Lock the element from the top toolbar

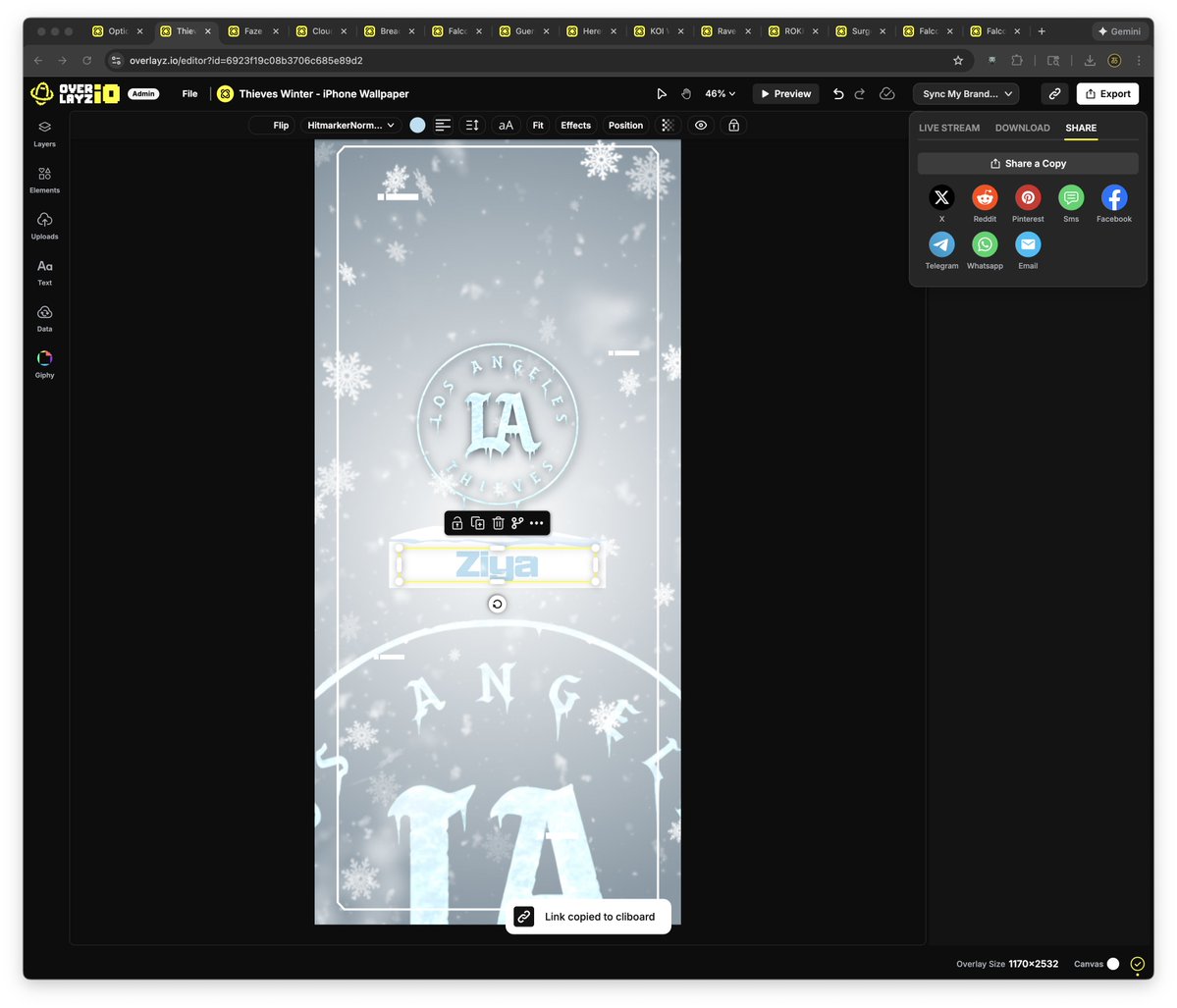734,126
